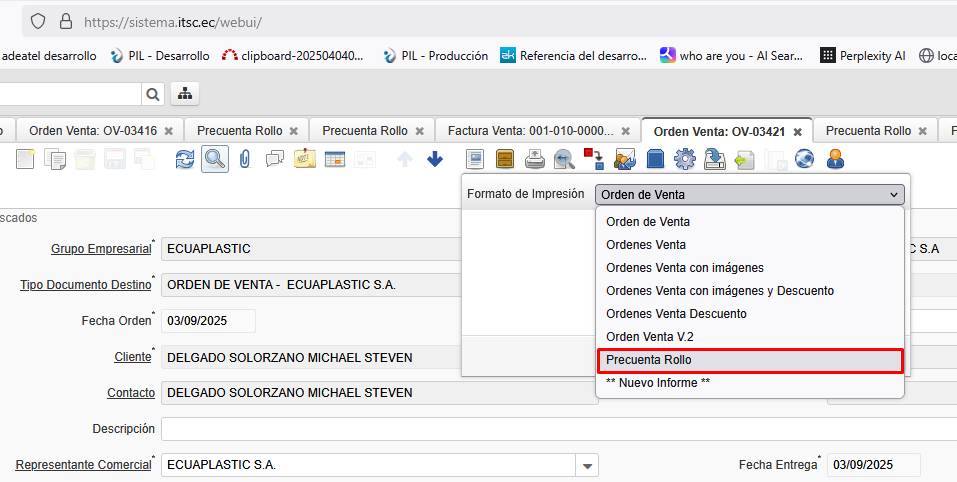Open the Representante Comercial dropdown arrow
The height and width of the screenshot is (482, 957).
[588, 466]
